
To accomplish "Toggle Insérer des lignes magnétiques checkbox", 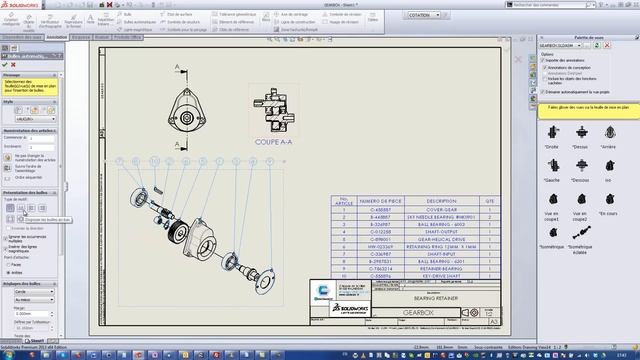I will (6, 248).
